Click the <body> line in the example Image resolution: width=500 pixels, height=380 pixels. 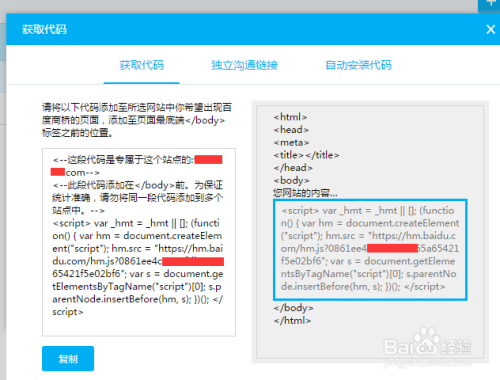point(291,180)
